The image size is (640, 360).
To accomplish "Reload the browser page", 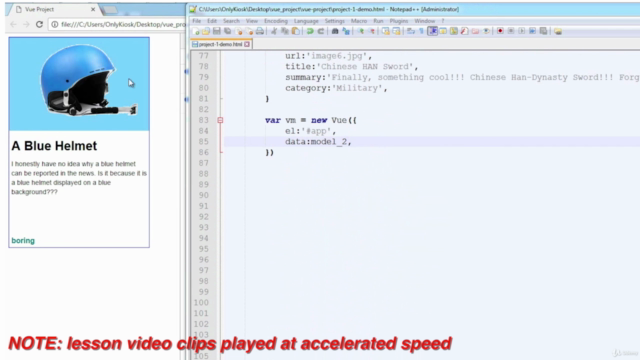I will coord(39,24).
